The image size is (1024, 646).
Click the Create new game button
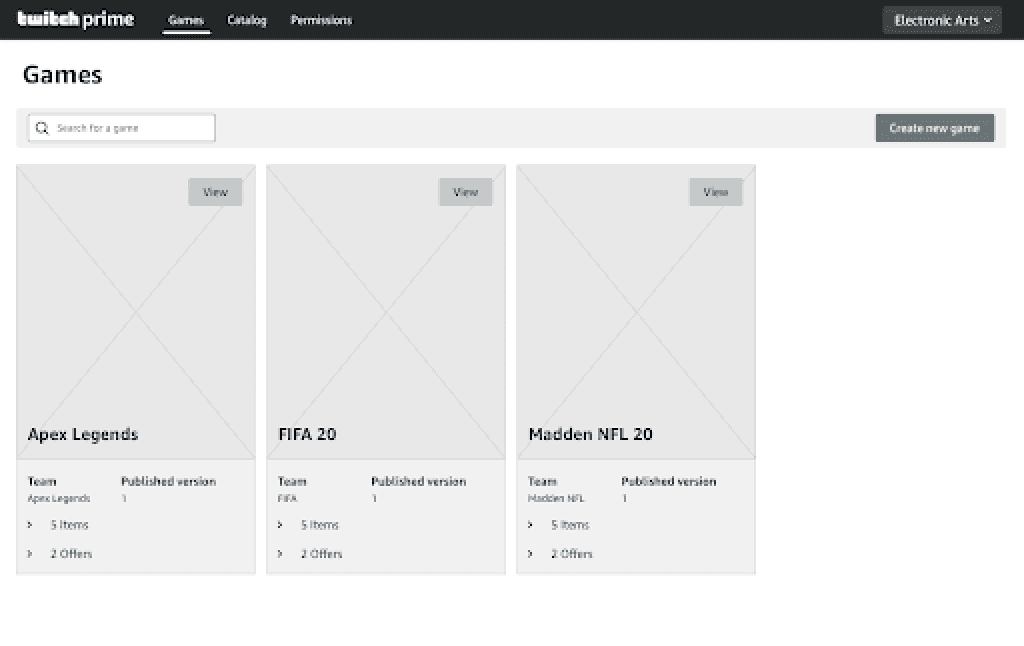click(935, 128)
